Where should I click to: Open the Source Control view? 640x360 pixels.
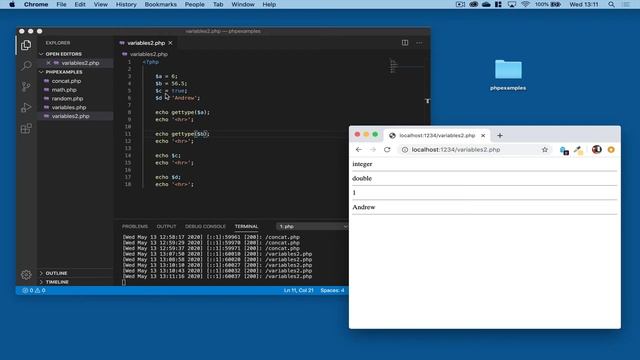pos(26,86)
